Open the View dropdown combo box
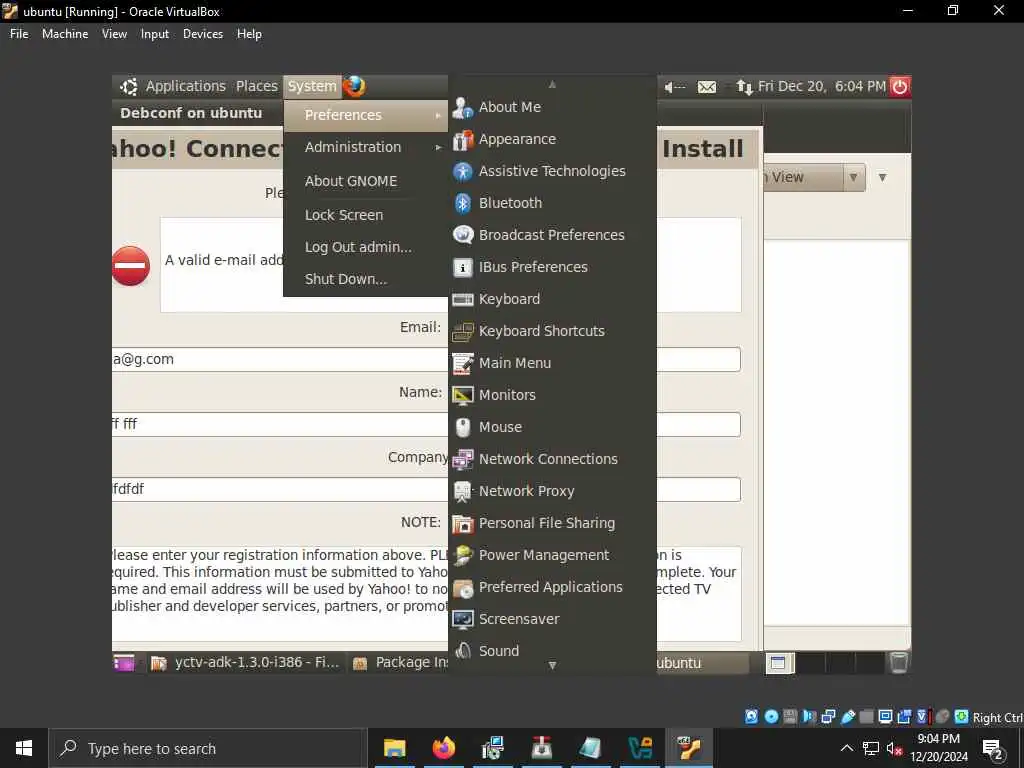This screenshot has height=768, width=1024. [x=814, y=178]
